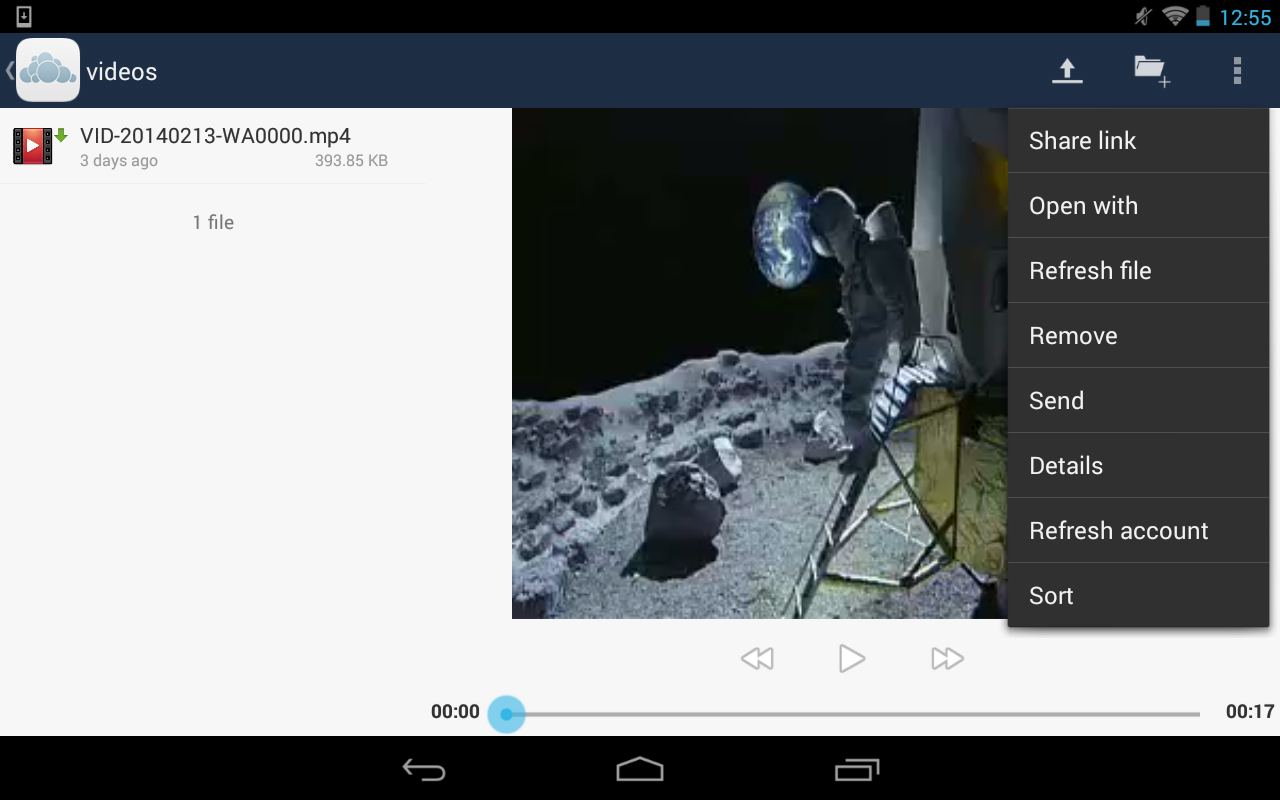Select Refresh account
This screenshot has height=800, width=1280.
pyautogui.click(x=1138, y=531)
